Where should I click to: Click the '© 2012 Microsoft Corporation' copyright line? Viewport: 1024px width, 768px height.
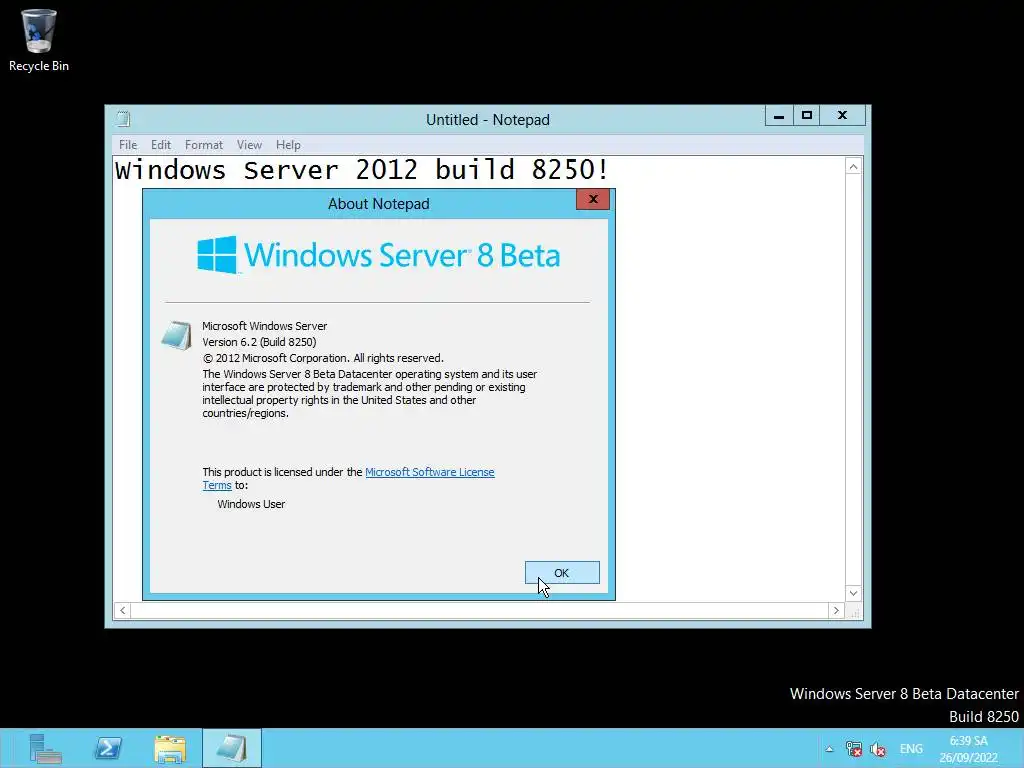coord(323,358)
